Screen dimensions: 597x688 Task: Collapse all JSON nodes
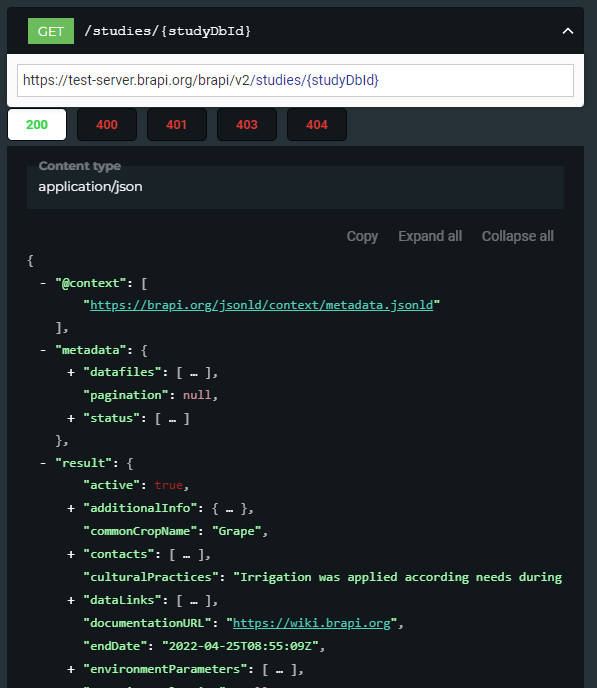pos(518,236)
